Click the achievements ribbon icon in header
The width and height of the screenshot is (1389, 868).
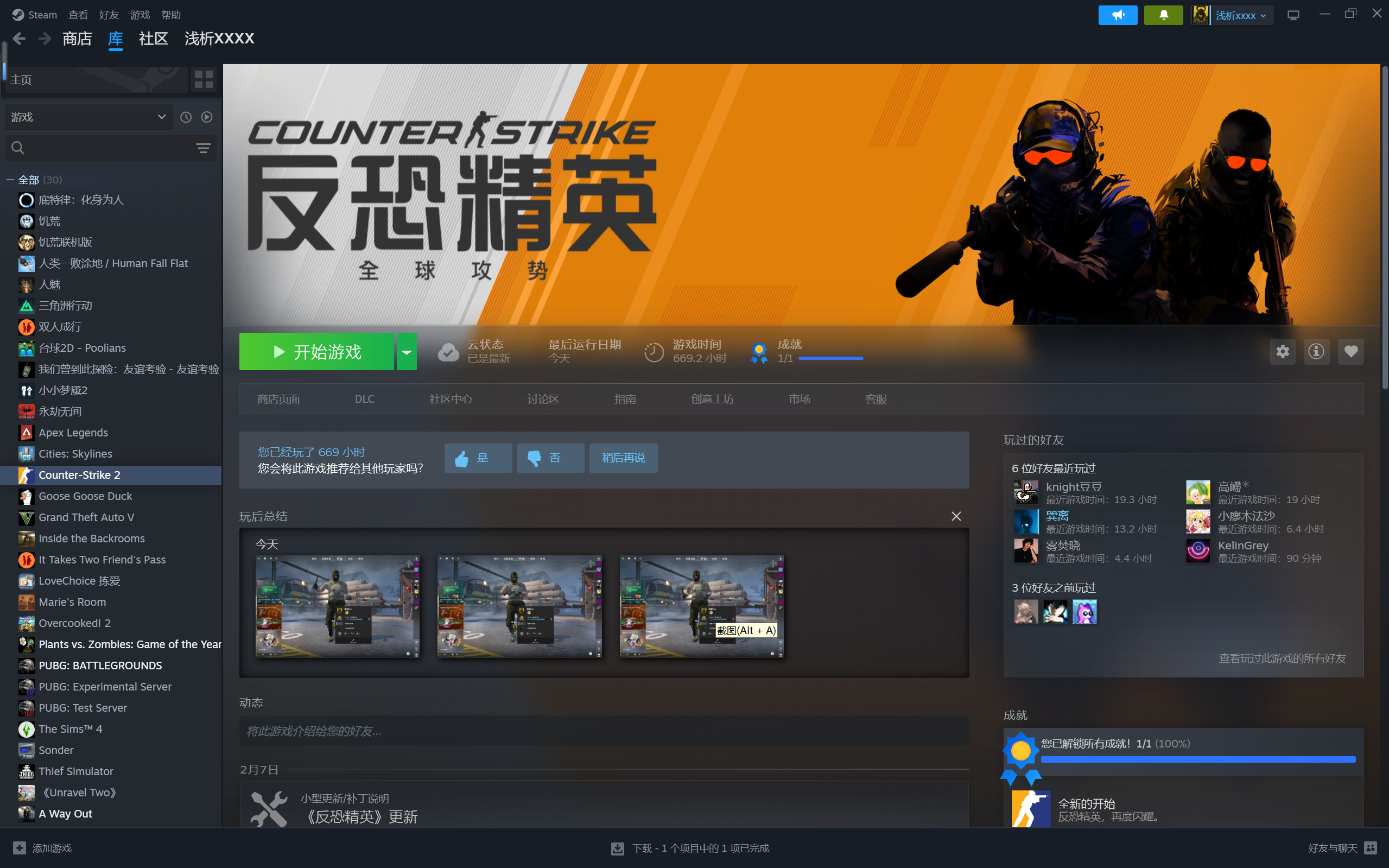click(x=759, y=351)
